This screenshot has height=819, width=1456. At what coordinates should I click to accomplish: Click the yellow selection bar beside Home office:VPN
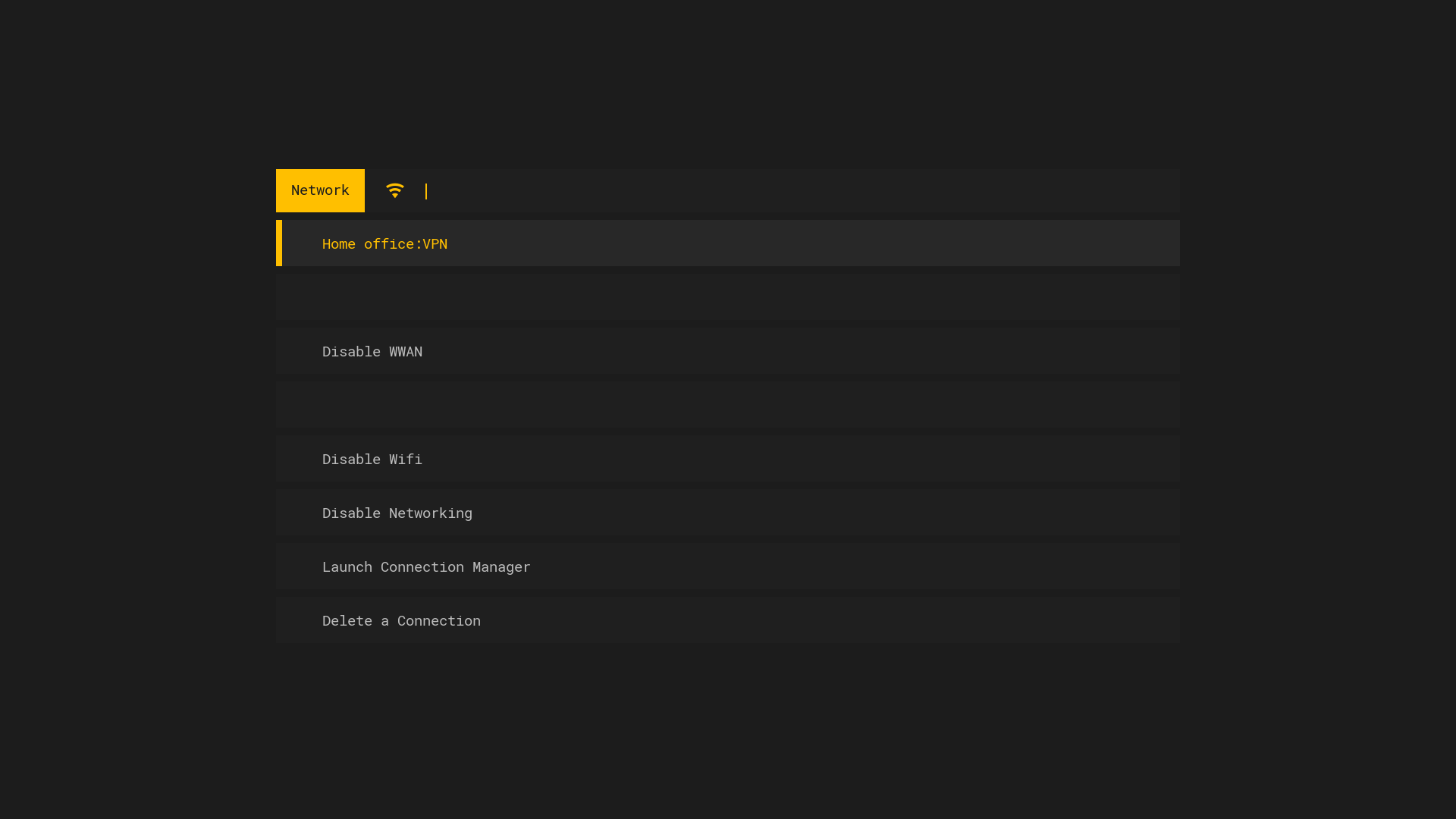(x=279, y=243)
